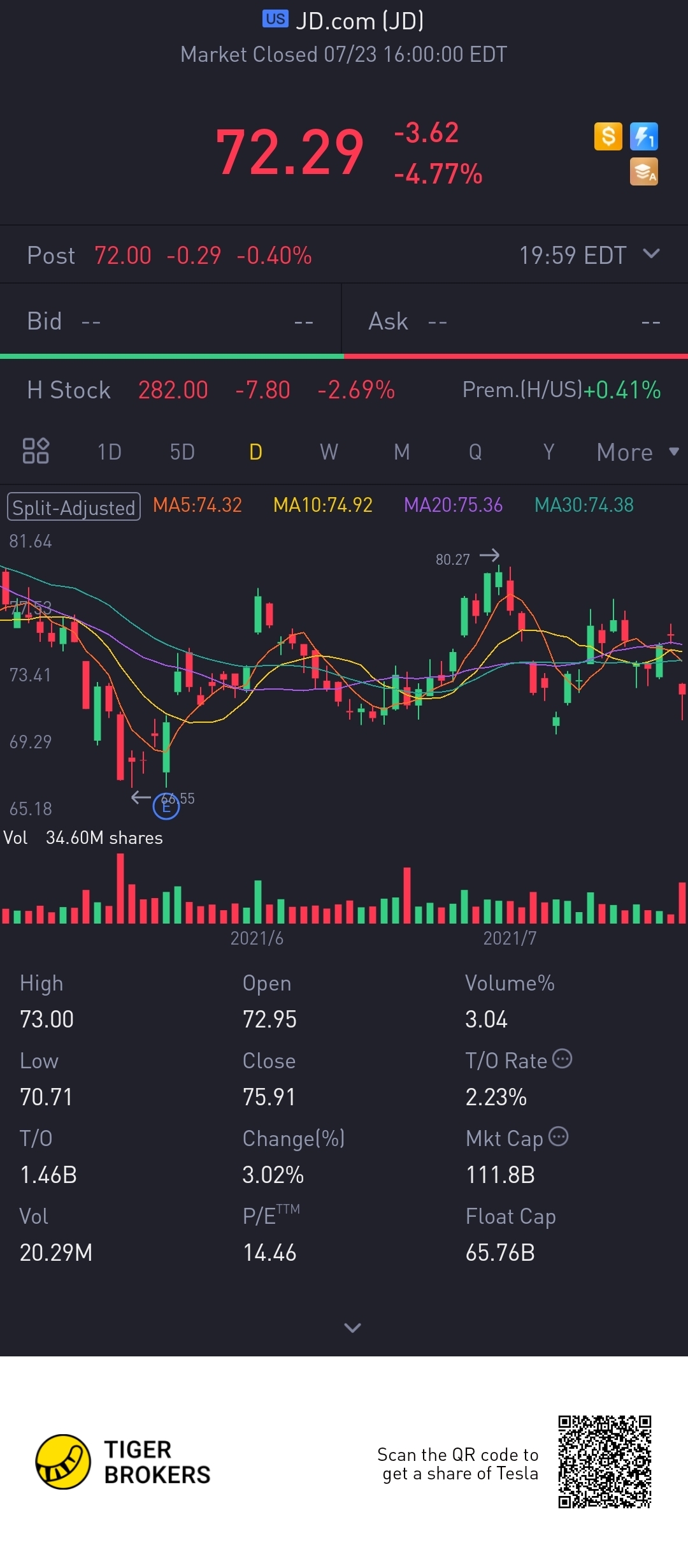Image resolution: width=688 pixels, height=1568 pixels.
Task: Expand more stock details chevron
Action: pos(352,1328)
